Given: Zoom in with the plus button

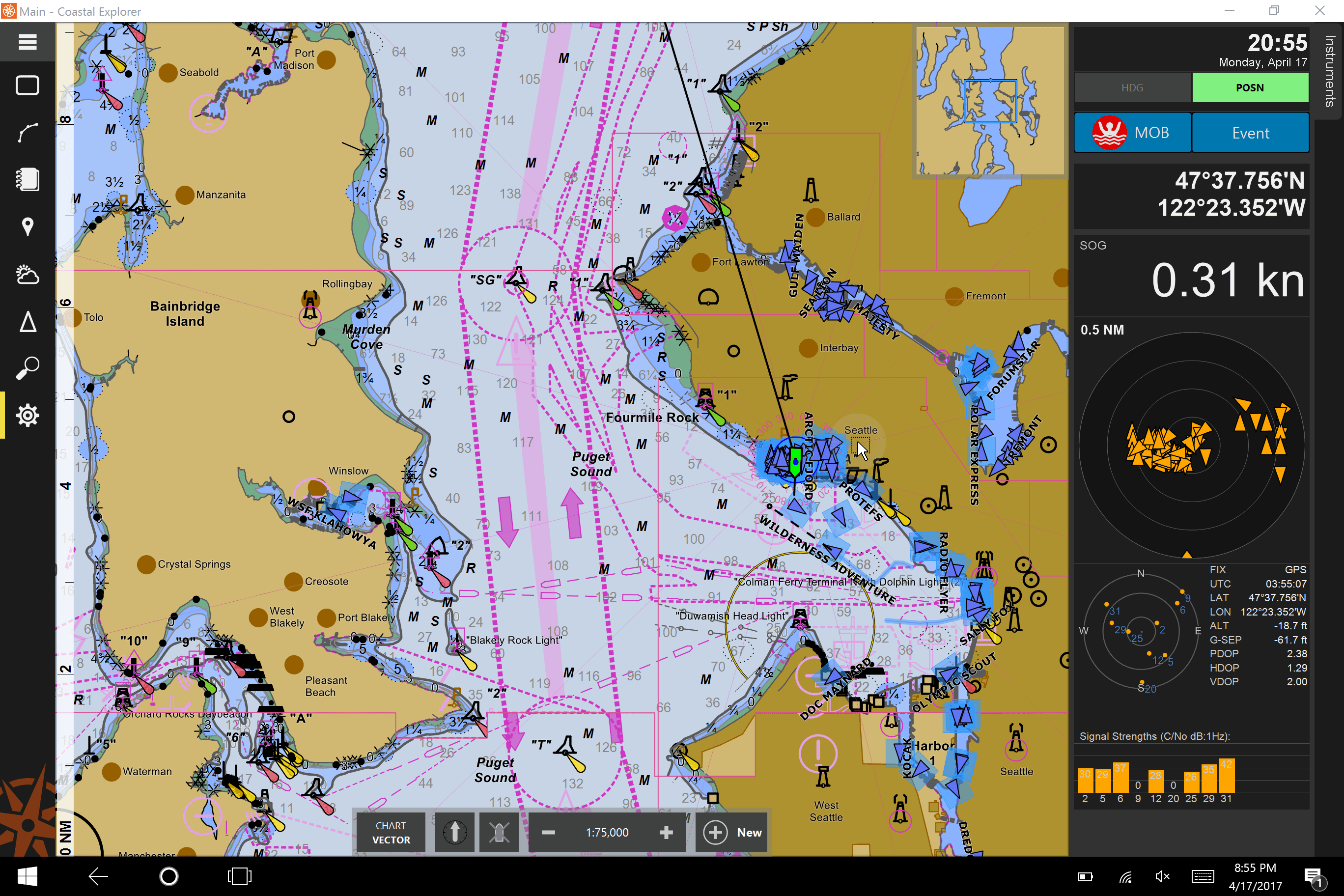Looking at the screenshot, I should [x=666, y=832].
